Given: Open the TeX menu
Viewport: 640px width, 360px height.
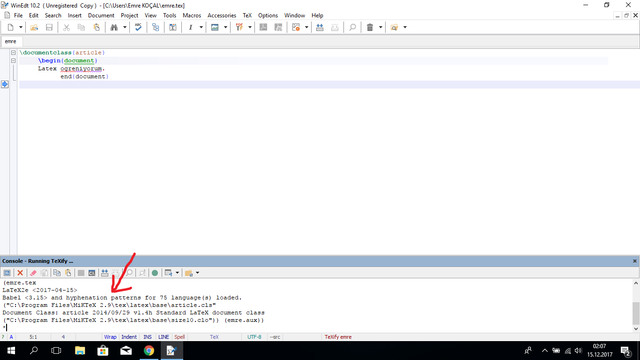Looking at the screenshot, I should pos(247,16).
